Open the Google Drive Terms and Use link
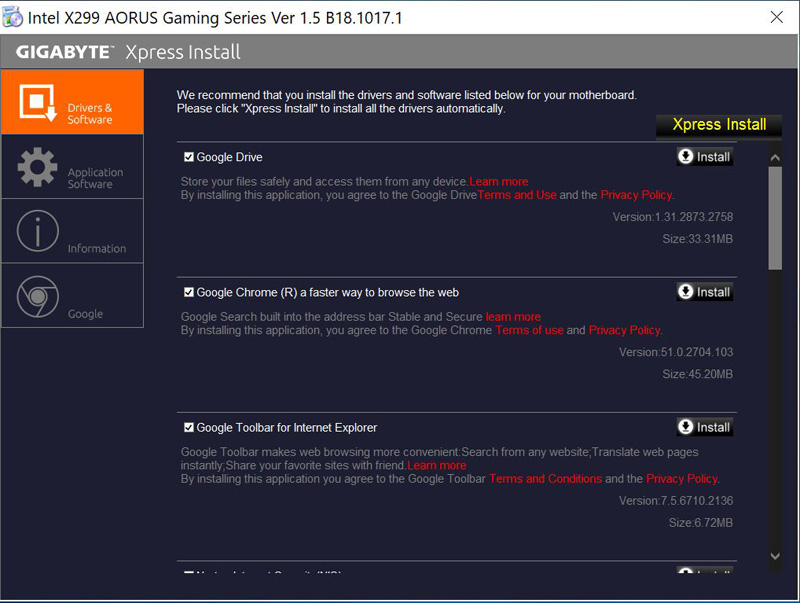 517,195
